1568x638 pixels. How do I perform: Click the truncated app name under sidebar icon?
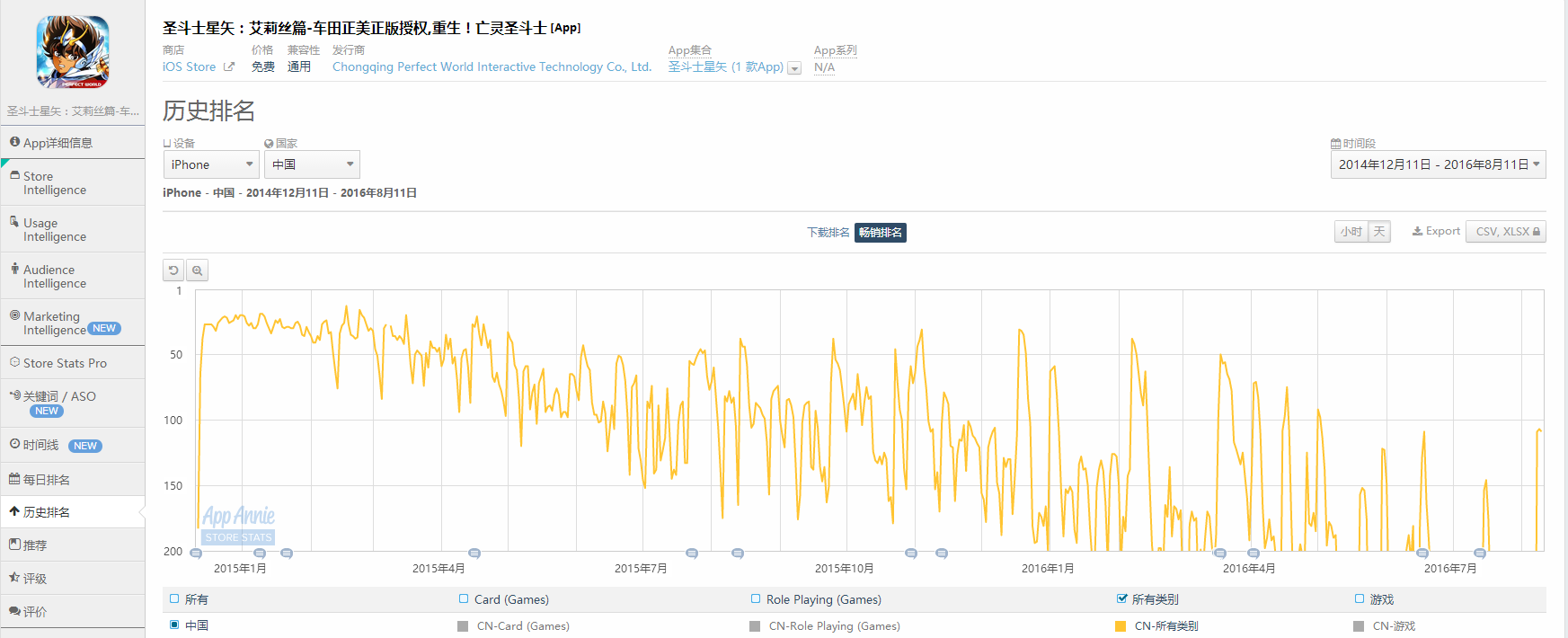pos(73,111)
